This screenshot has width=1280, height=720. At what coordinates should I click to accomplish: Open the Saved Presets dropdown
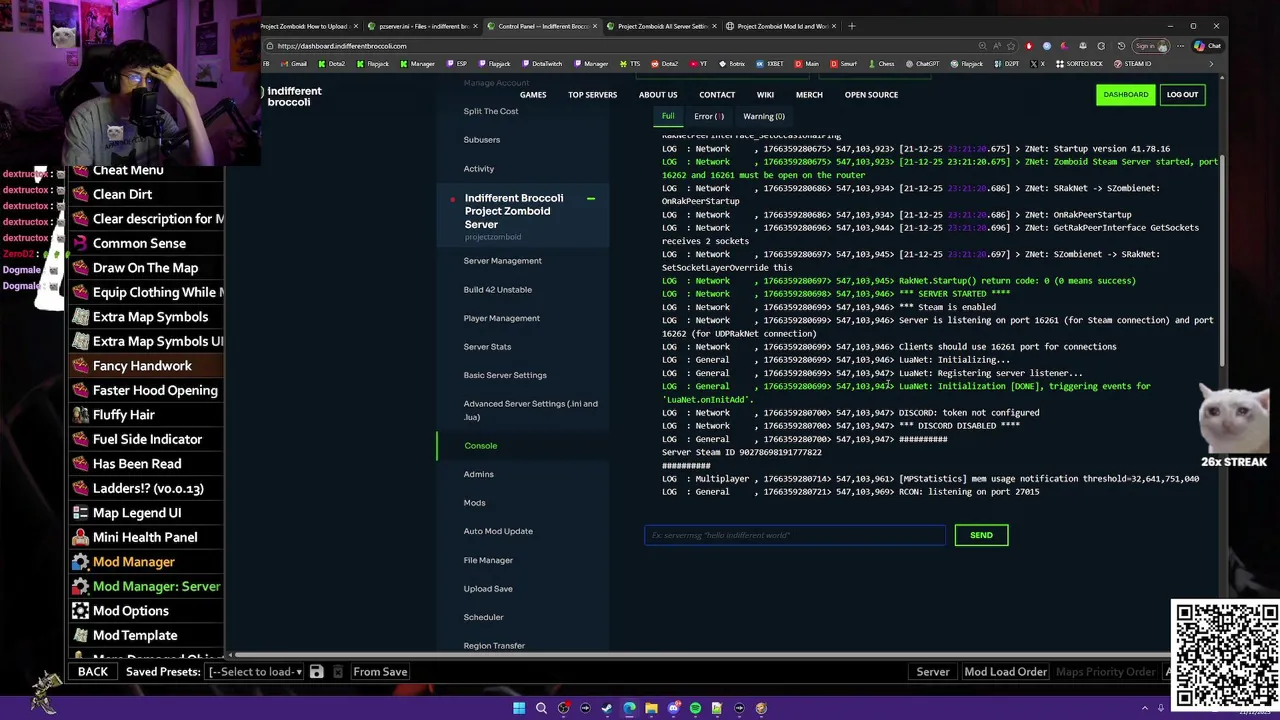pyautogui.click(x=255, y=672)
